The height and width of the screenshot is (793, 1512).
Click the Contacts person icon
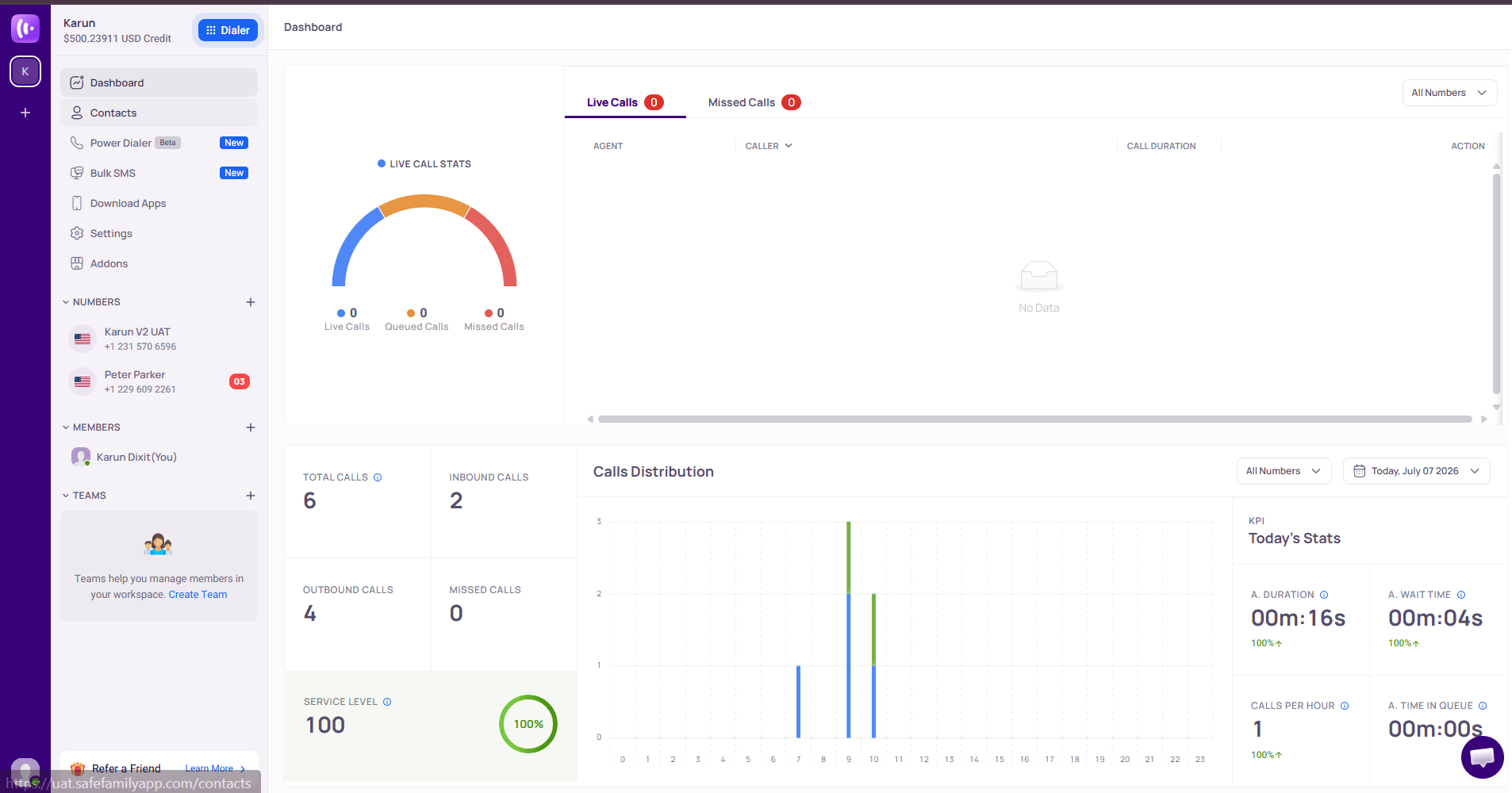coord(77,113)
